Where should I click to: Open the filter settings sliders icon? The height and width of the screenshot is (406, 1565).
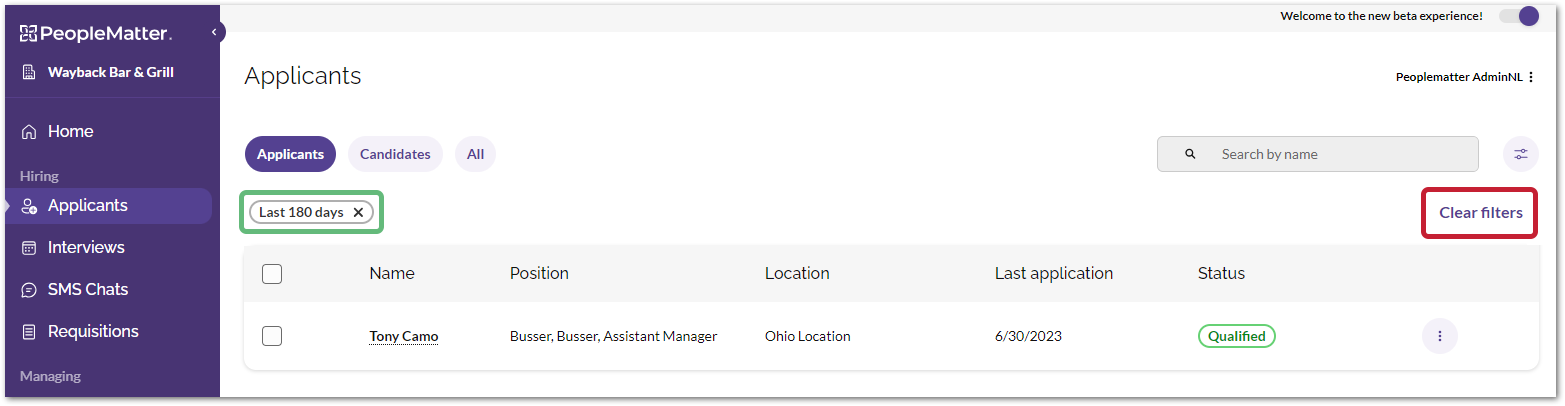1520,154
